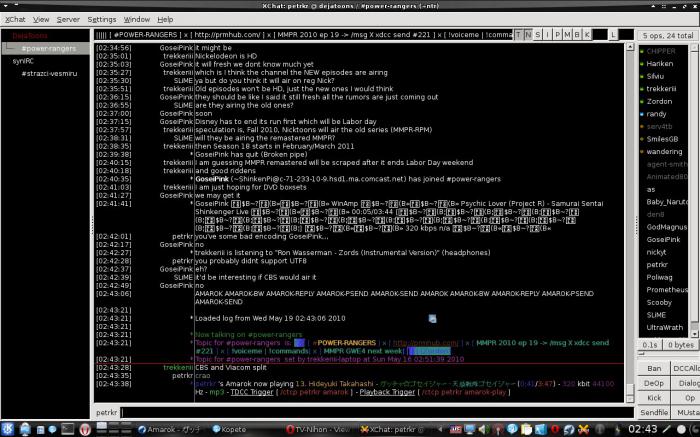Click the XChat tray icon

[x=583, y=429]
